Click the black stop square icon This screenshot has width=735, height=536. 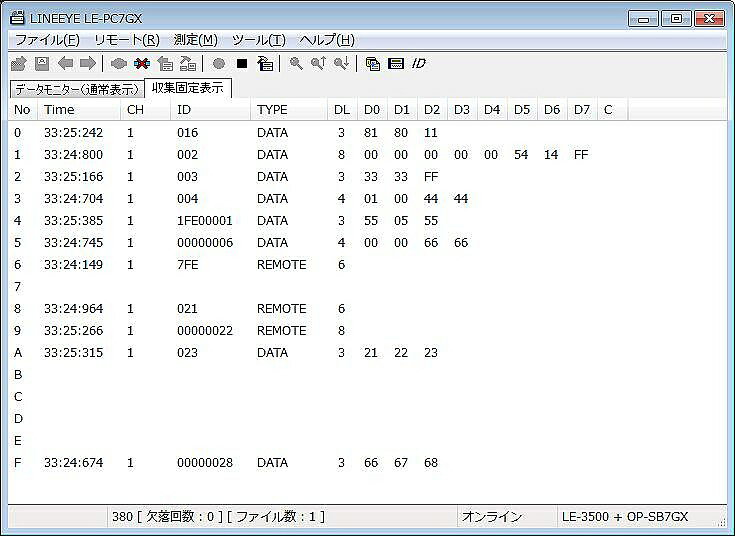242,63
